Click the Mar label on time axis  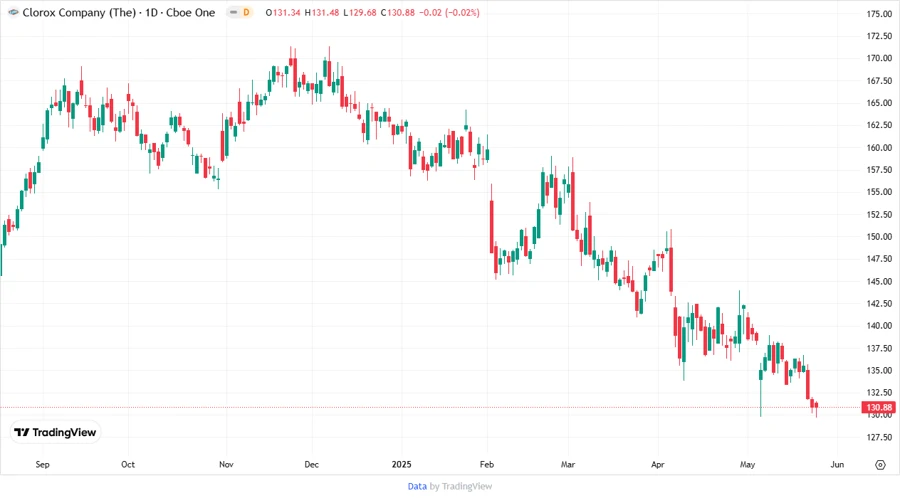coord(568,464)
